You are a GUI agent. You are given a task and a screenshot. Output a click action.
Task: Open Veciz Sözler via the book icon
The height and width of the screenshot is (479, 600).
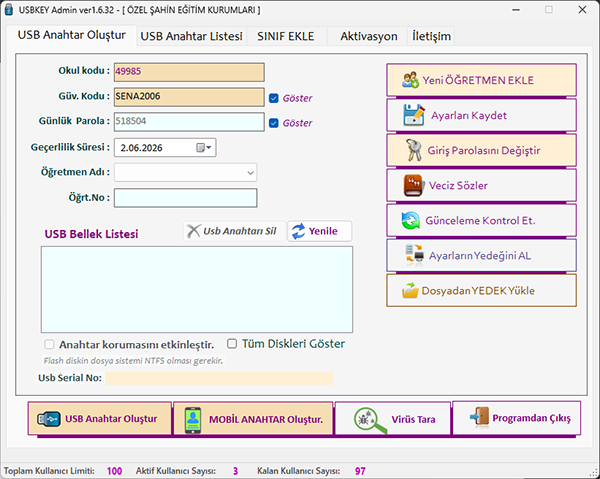409,185
